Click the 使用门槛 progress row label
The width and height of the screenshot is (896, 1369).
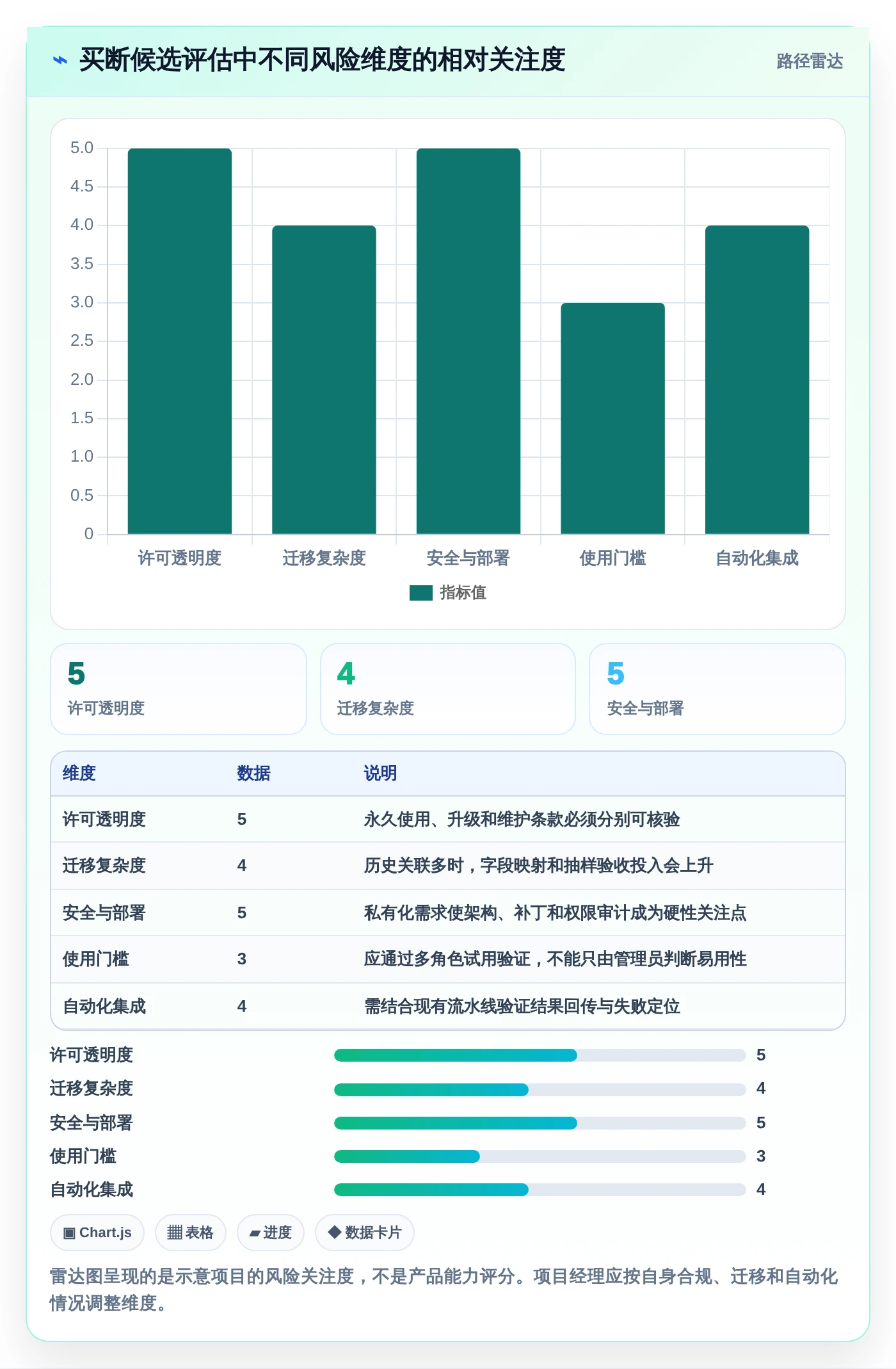[x=83, y=1156]
